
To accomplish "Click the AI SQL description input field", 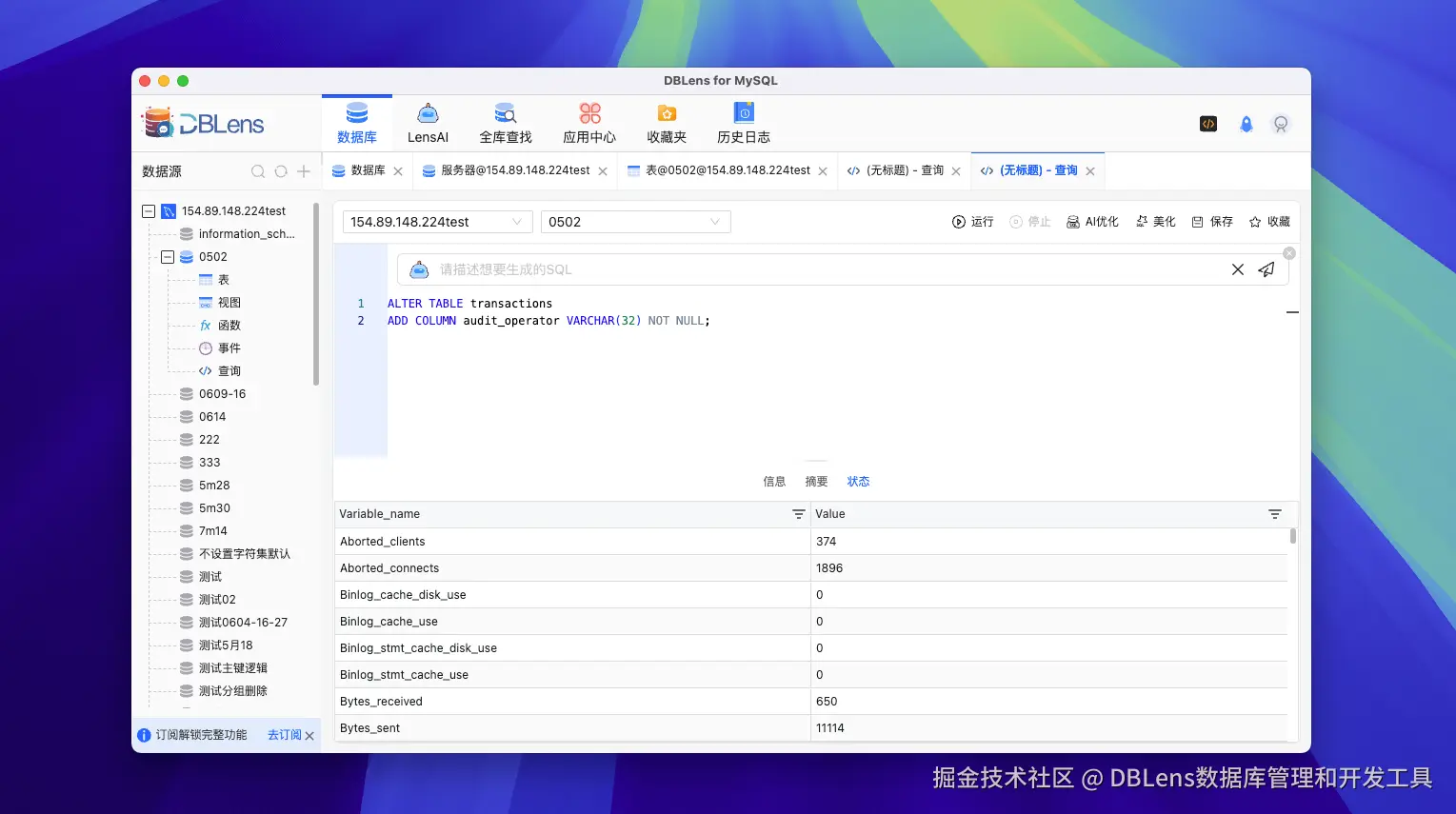I will (x=828, y=269).
